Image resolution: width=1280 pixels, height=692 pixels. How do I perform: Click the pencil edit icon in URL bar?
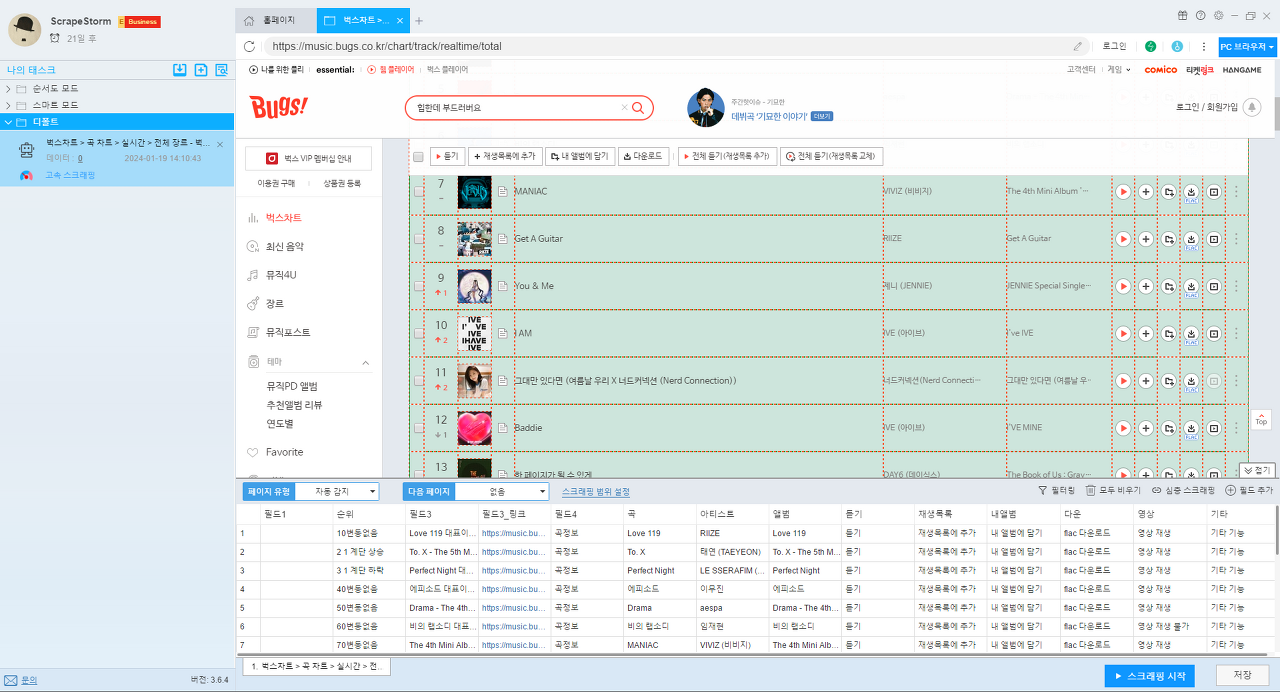click(x=1078, y=46)
